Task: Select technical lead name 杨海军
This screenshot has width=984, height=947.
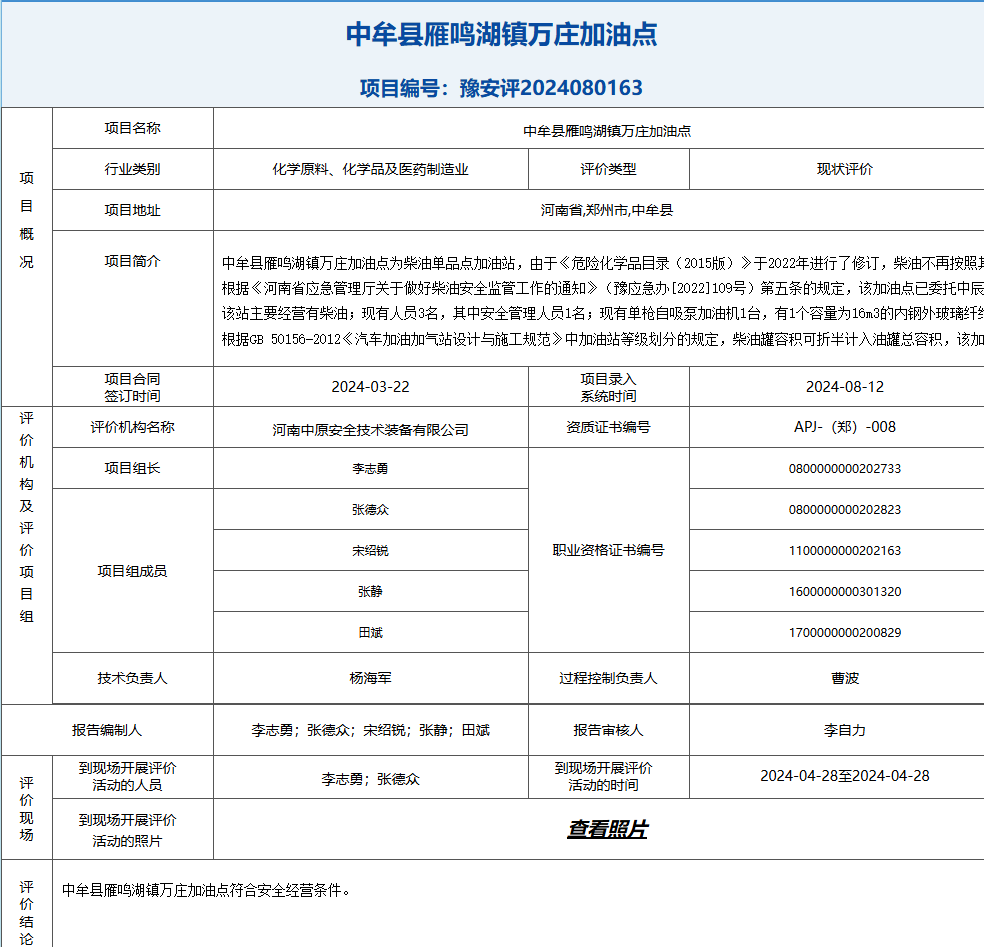Action: (x=370, y=678)
